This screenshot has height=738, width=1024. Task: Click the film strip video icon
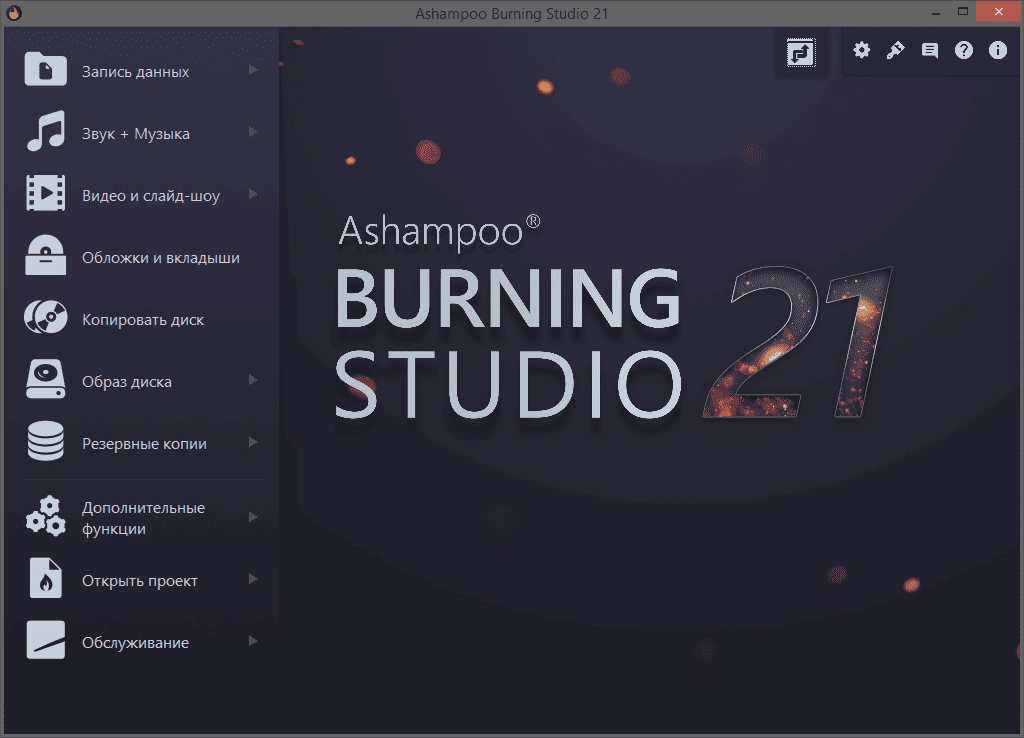pos(46,193)
